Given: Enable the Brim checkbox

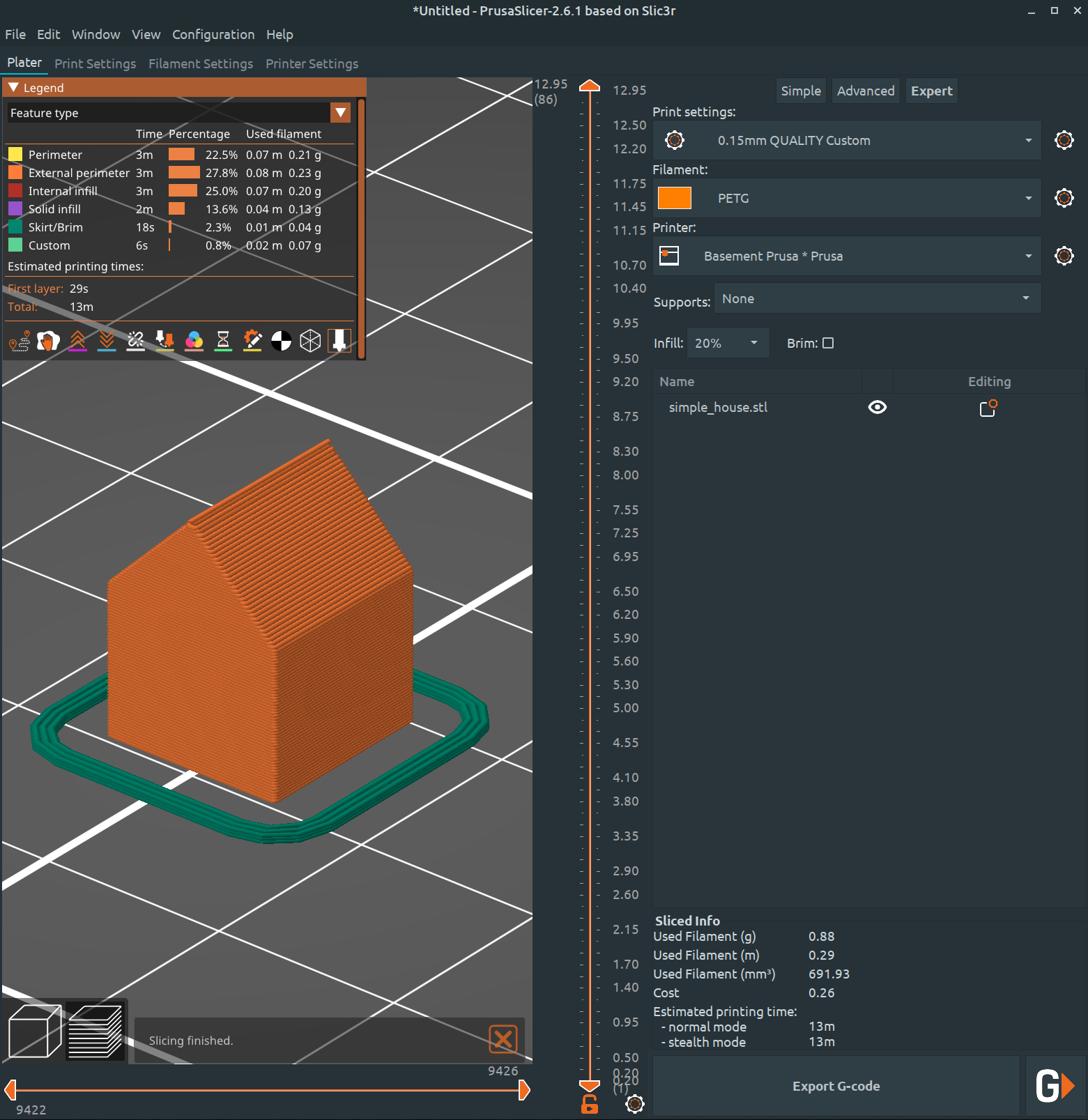Looking at the screenshot, I should (x=828, y=343).
